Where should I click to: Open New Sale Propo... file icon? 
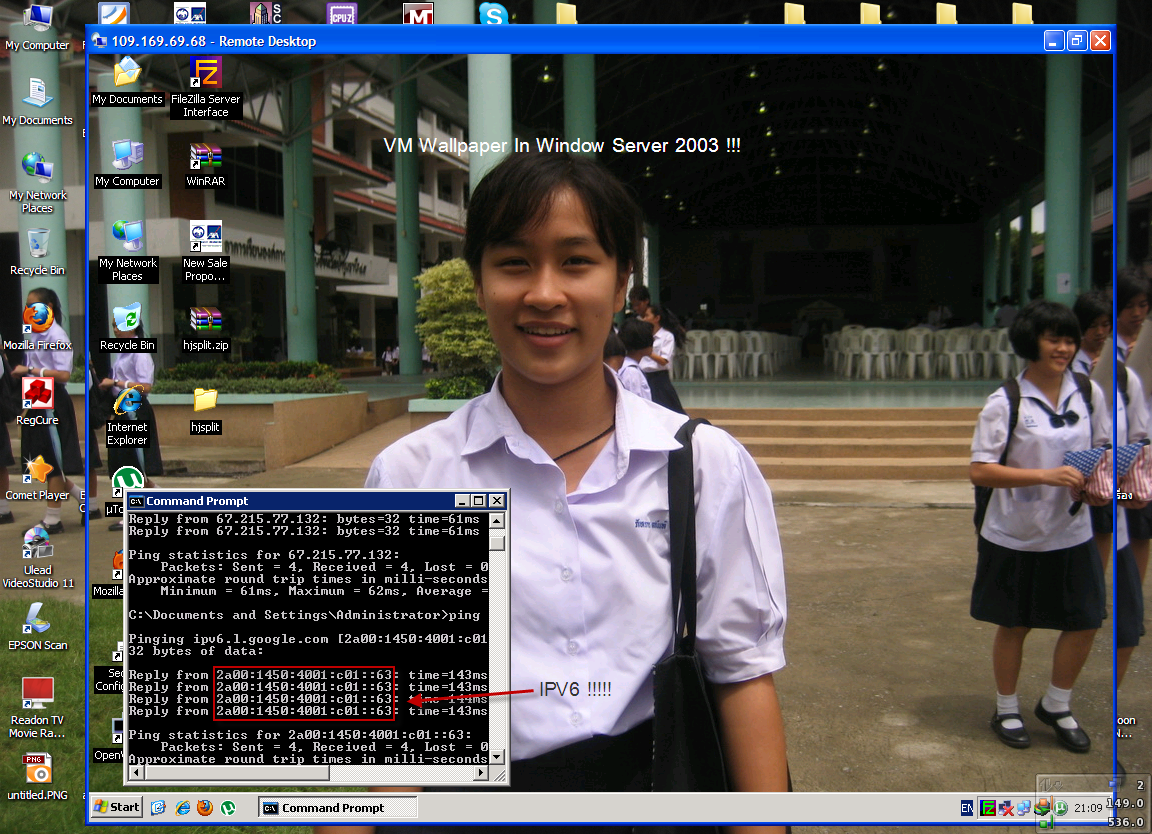[x=206, y=251]
